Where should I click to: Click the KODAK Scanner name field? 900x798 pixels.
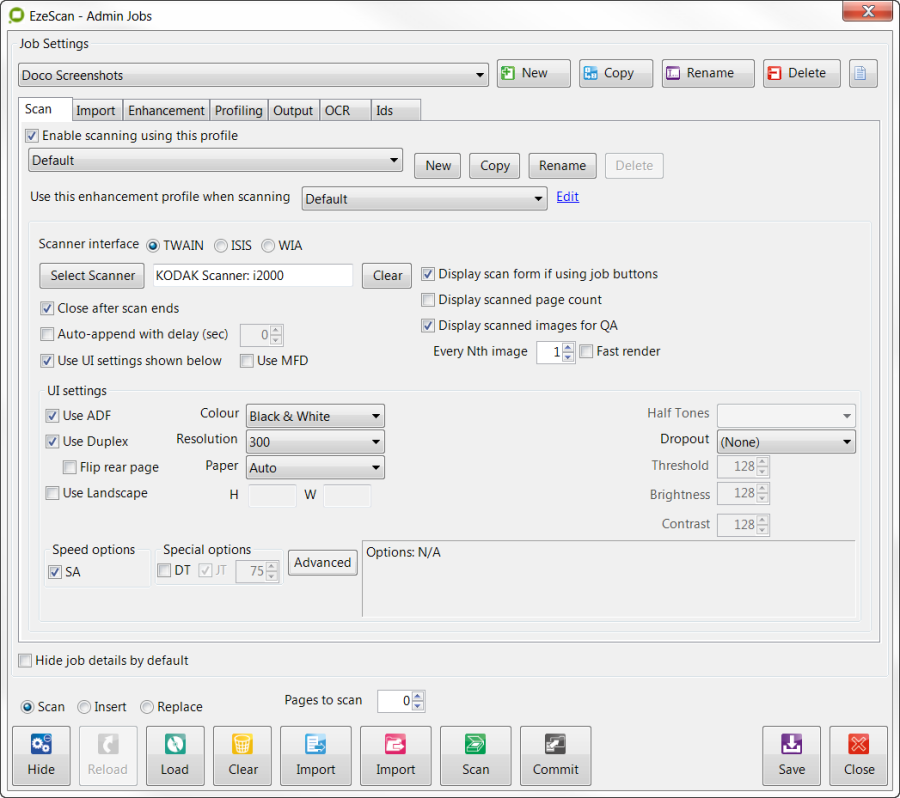[x=252, y=276]
